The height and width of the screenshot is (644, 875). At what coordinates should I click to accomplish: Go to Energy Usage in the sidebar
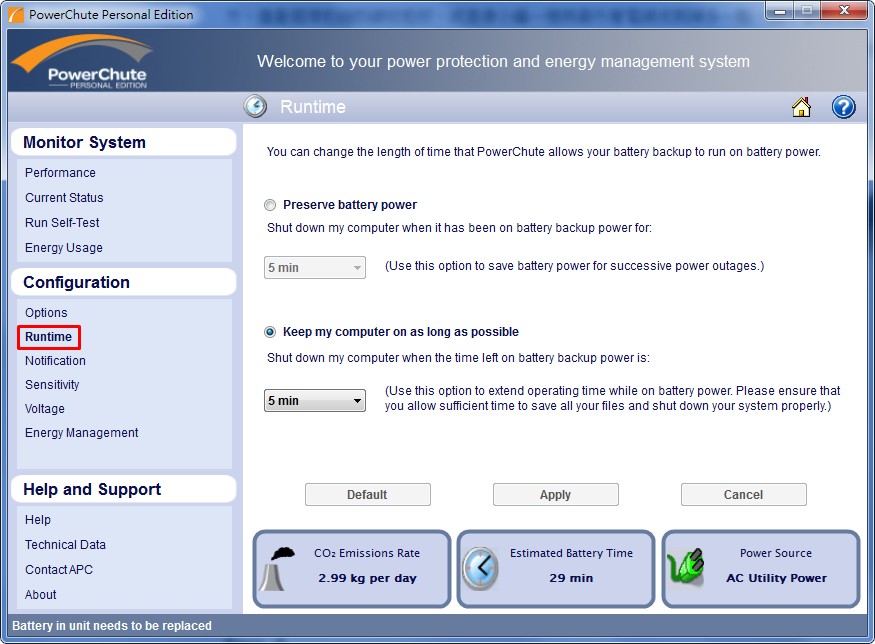(64, 248)
